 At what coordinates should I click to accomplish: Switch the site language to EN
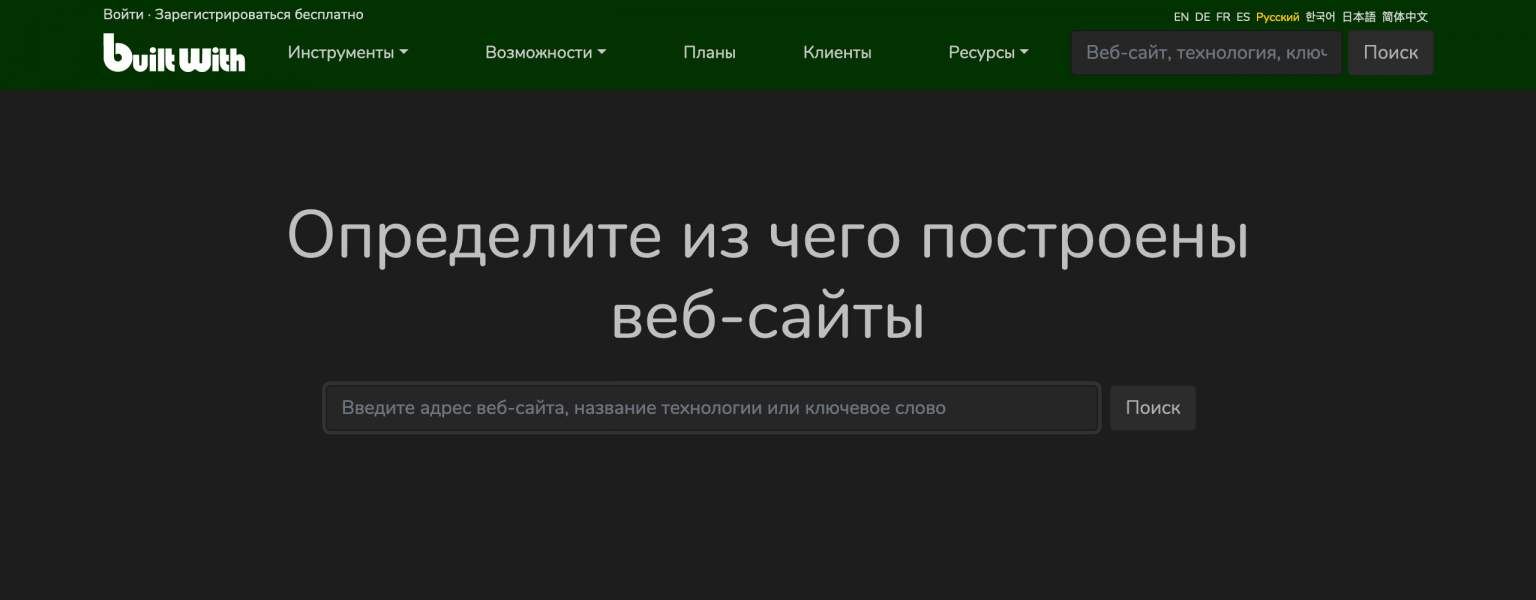1181,16
